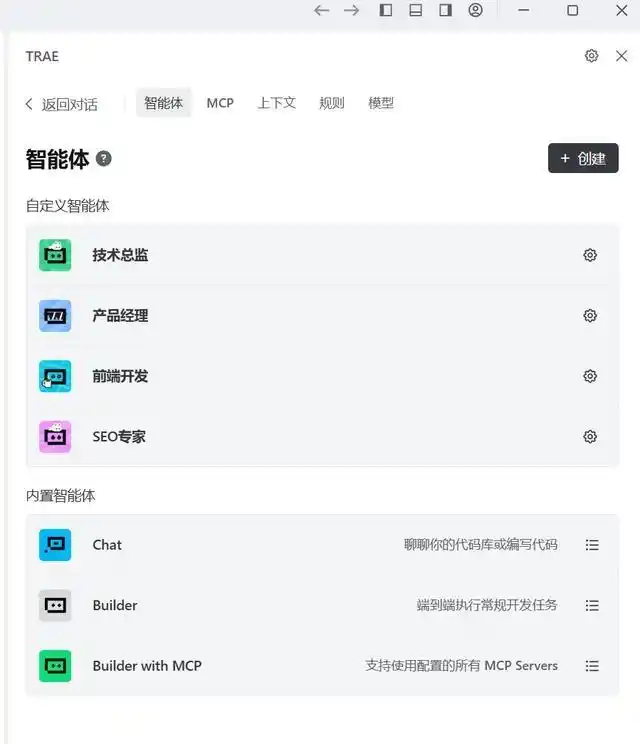Click the Chat agent icon
640x744 pixels.
[x=55, y=545]
